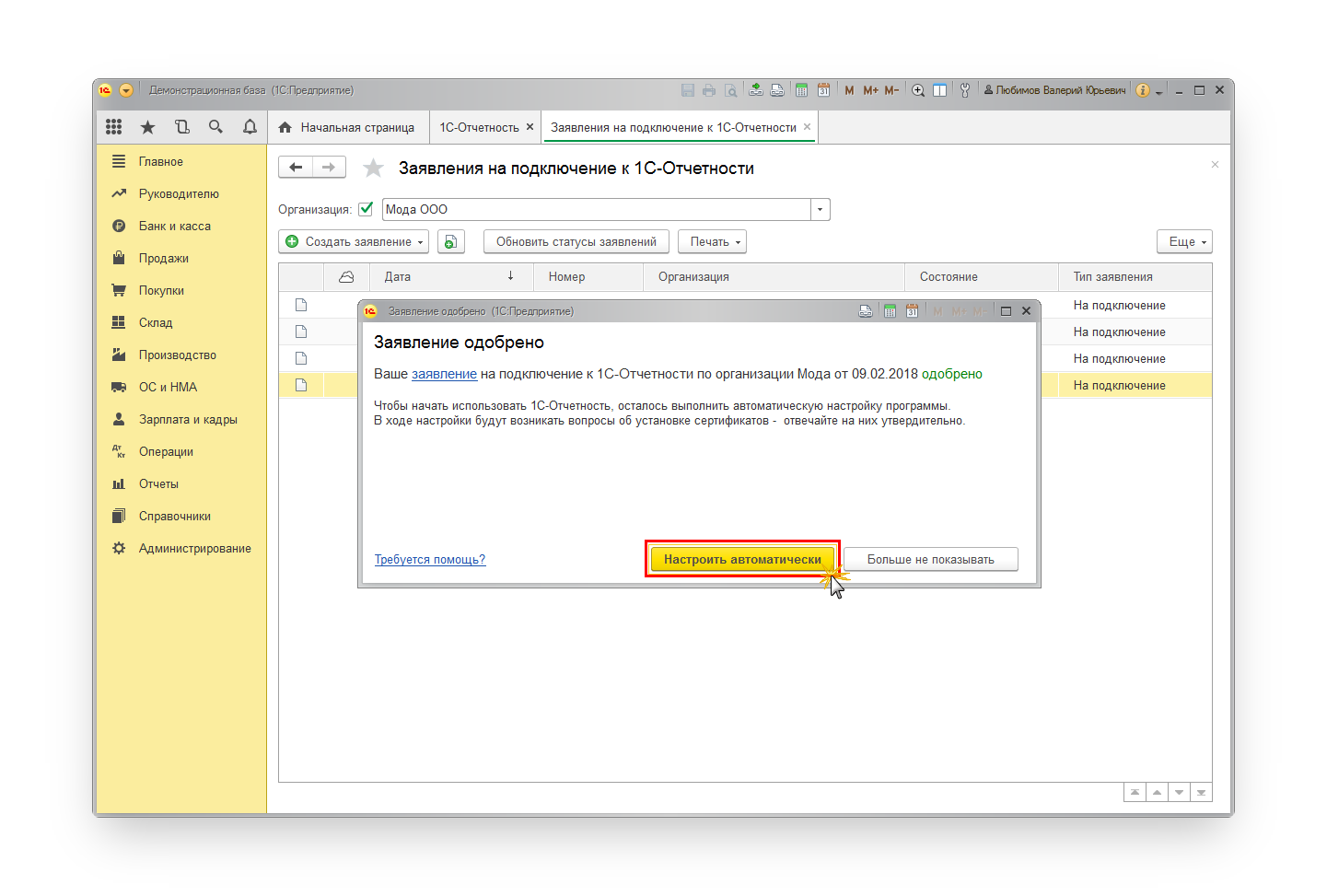Open the Главное section

(x=181, y=161)
